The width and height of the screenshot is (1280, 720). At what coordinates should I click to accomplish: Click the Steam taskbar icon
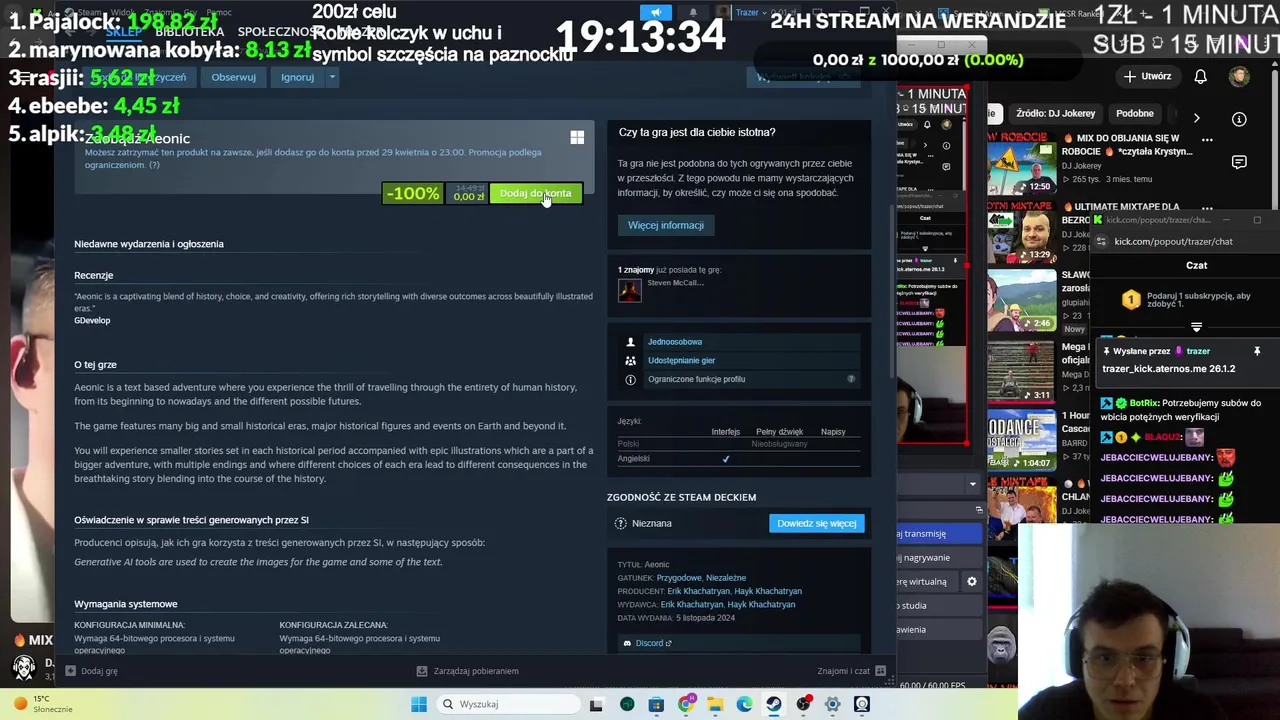pyautogui.click(x=774, y=704)
